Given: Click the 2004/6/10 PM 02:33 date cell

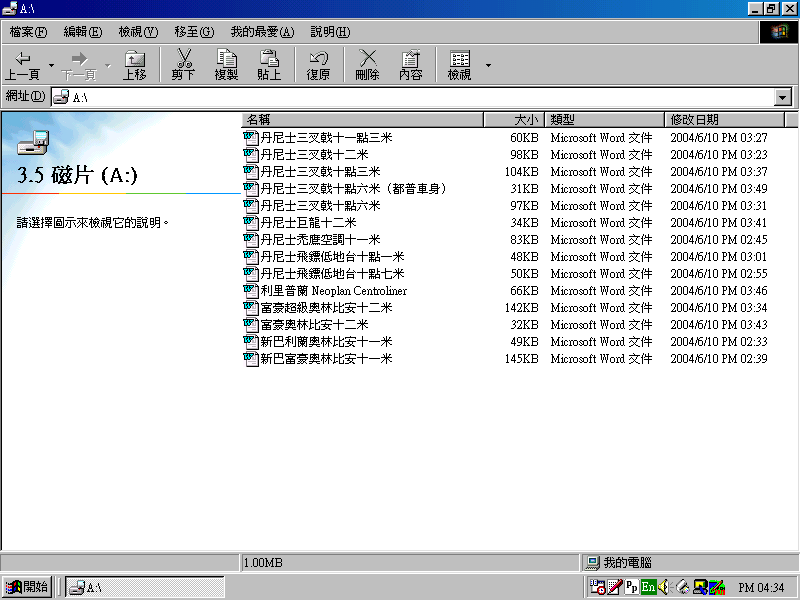Looking at the screenshot, I should click(719, 342).
